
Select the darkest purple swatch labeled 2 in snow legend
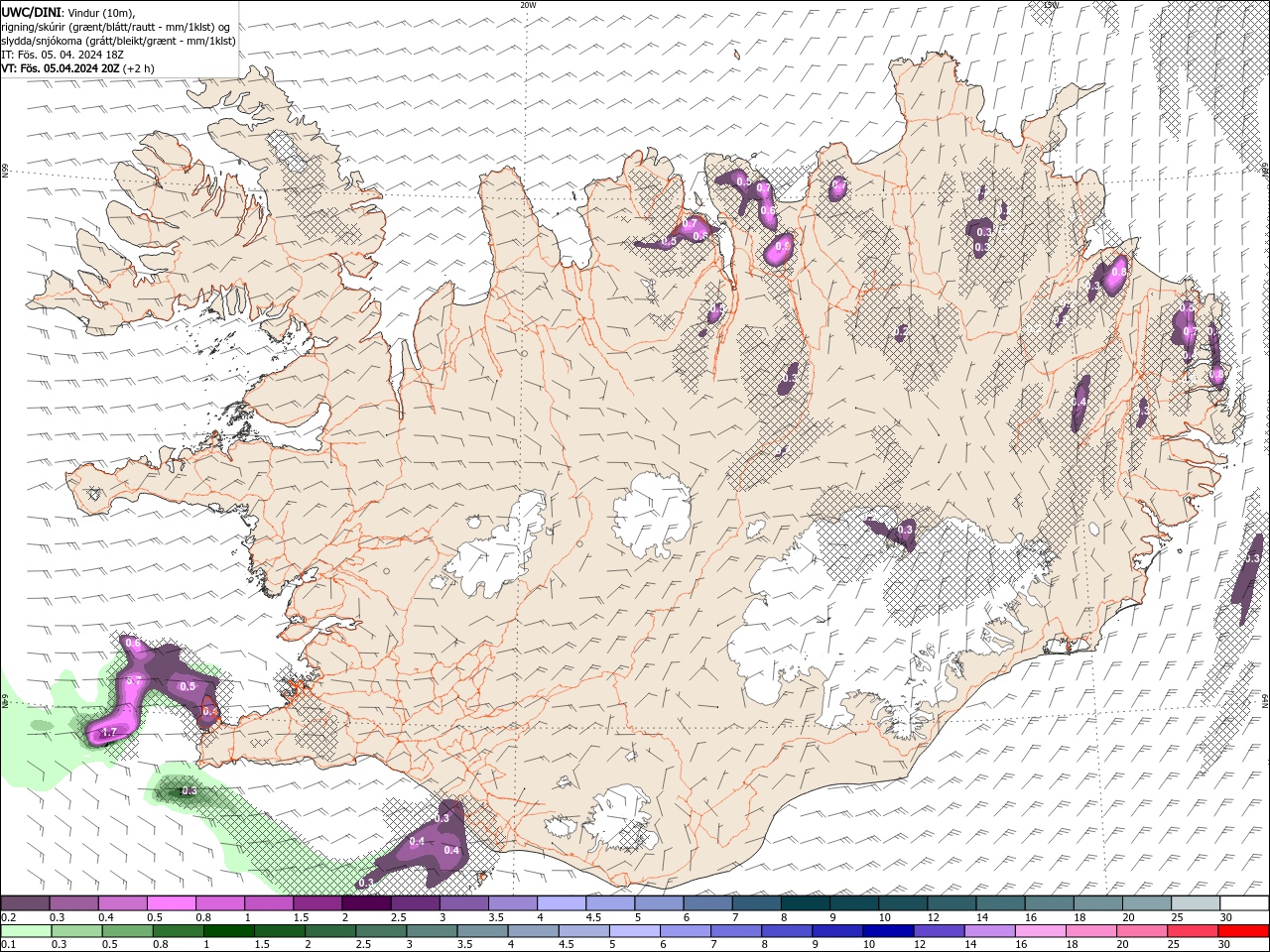[366, 903]
